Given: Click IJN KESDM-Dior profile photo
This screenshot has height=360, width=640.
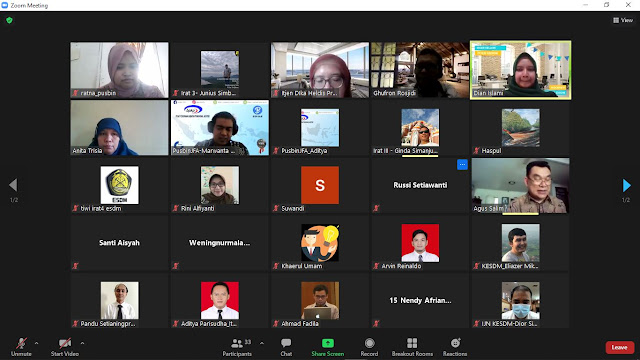Looking at the screenshot, I should [520, 300].
